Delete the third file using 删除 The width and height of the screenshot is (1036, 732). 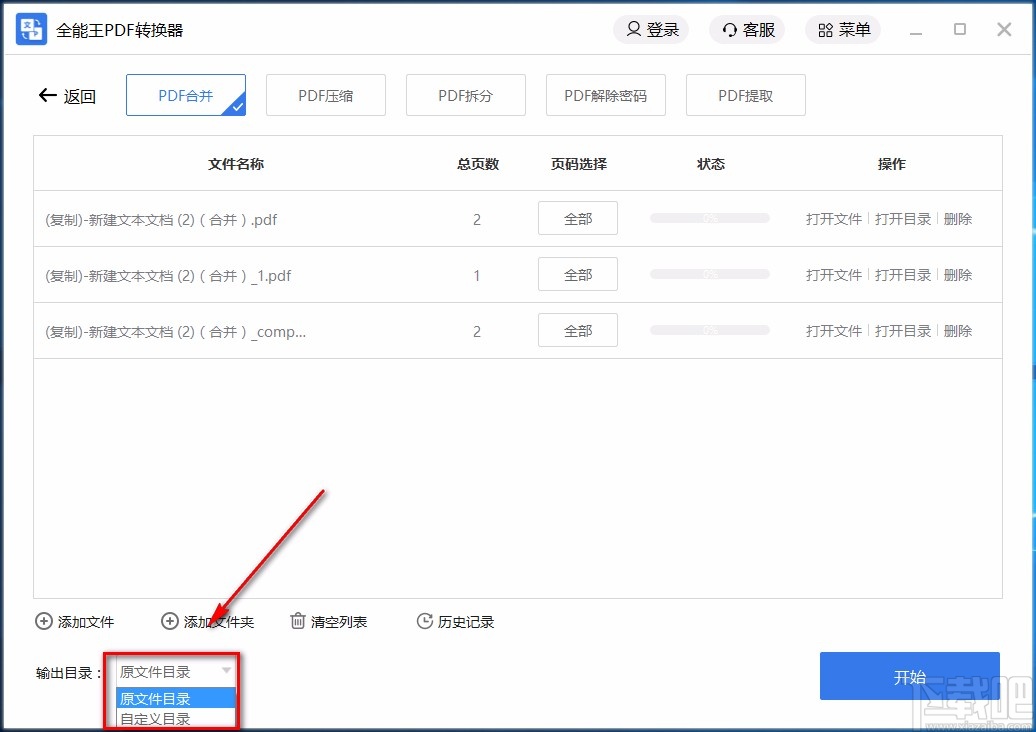(x=958, y=331)
